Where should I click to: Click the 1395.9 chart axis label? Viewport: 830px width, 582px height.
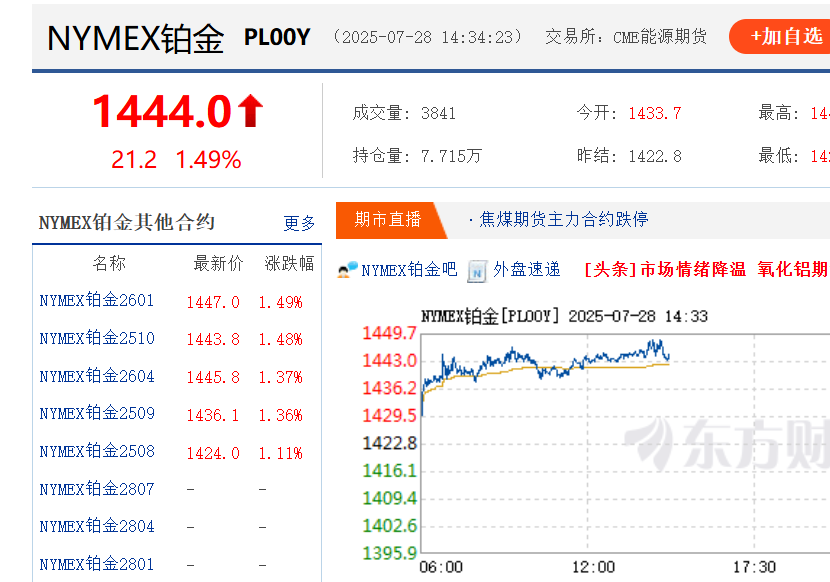pyautogui.click(x=389, y=553)
